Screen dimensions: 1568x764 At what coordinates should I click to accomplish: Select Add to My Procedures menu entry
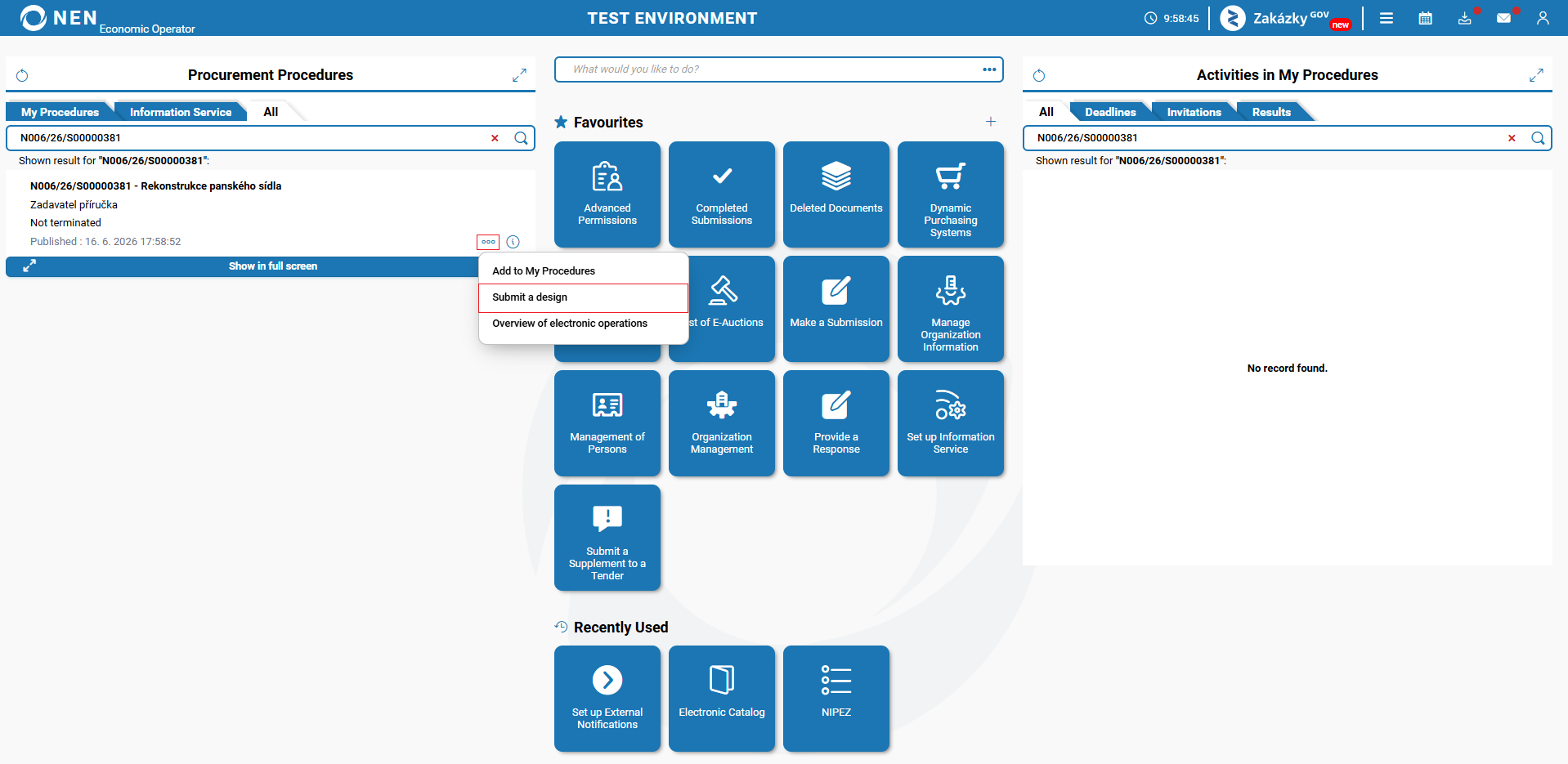(x=584, y=271)
